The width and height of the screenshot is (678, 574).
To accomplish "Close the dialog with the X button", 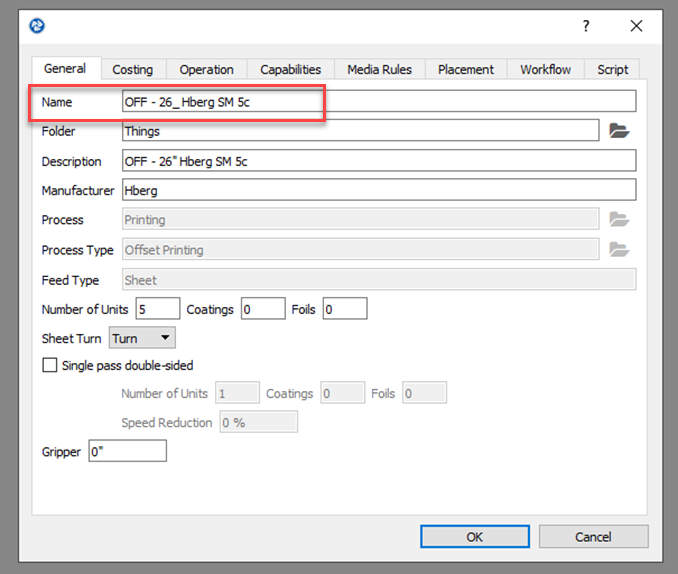I will click(636, 26).
